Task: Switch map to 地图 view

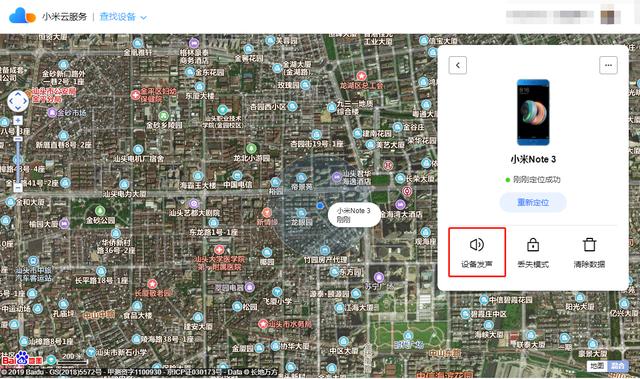Action: 597,366
